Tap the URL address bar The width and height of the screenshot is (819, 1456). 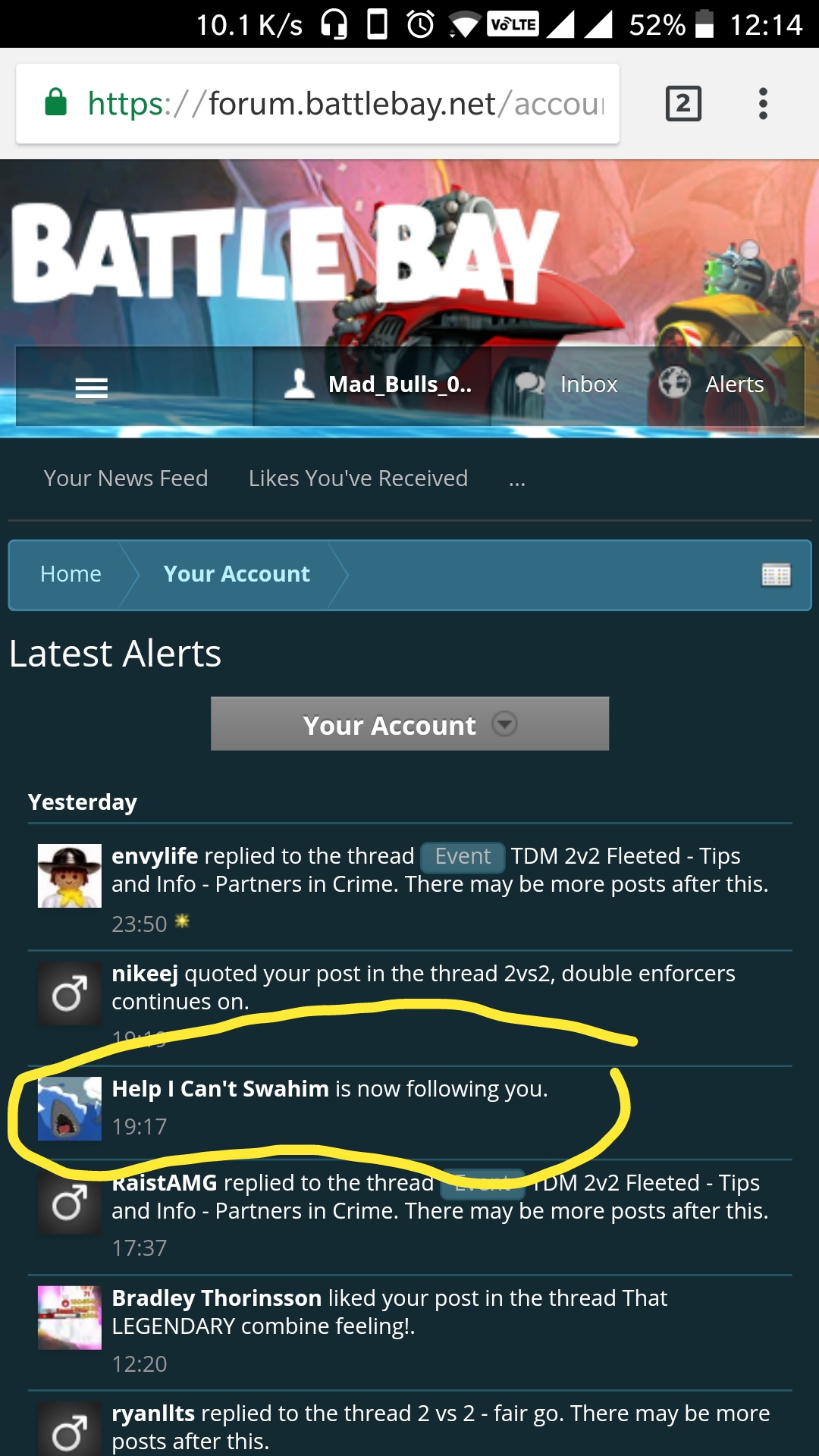[318, 104]
